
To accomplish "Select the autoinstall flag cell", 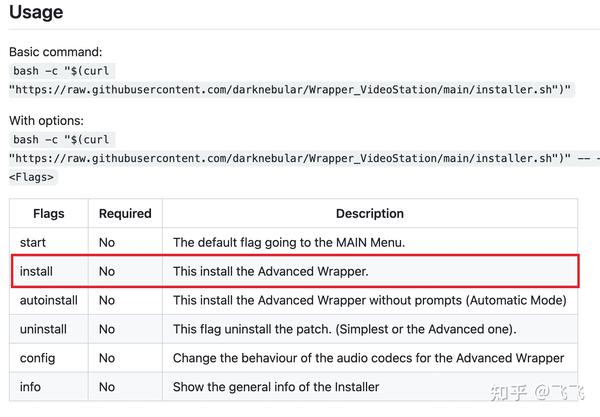I will point(47,300).
